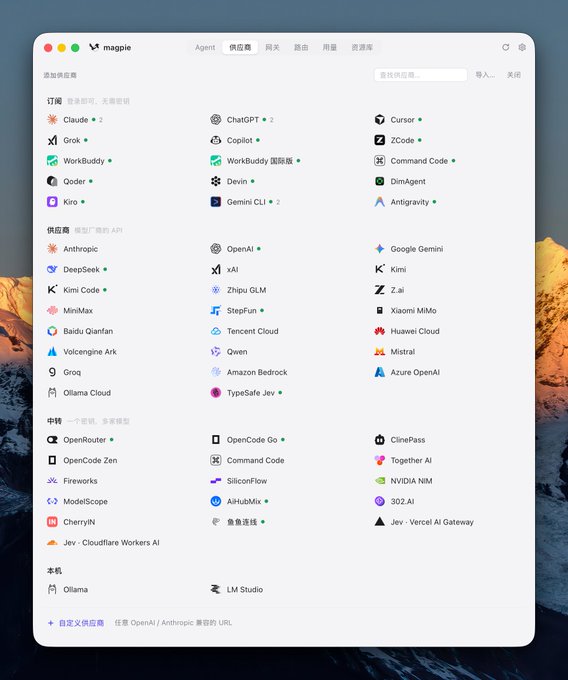Click the Devin icon
Screen dimensions: 568x680
click(215, 181)
